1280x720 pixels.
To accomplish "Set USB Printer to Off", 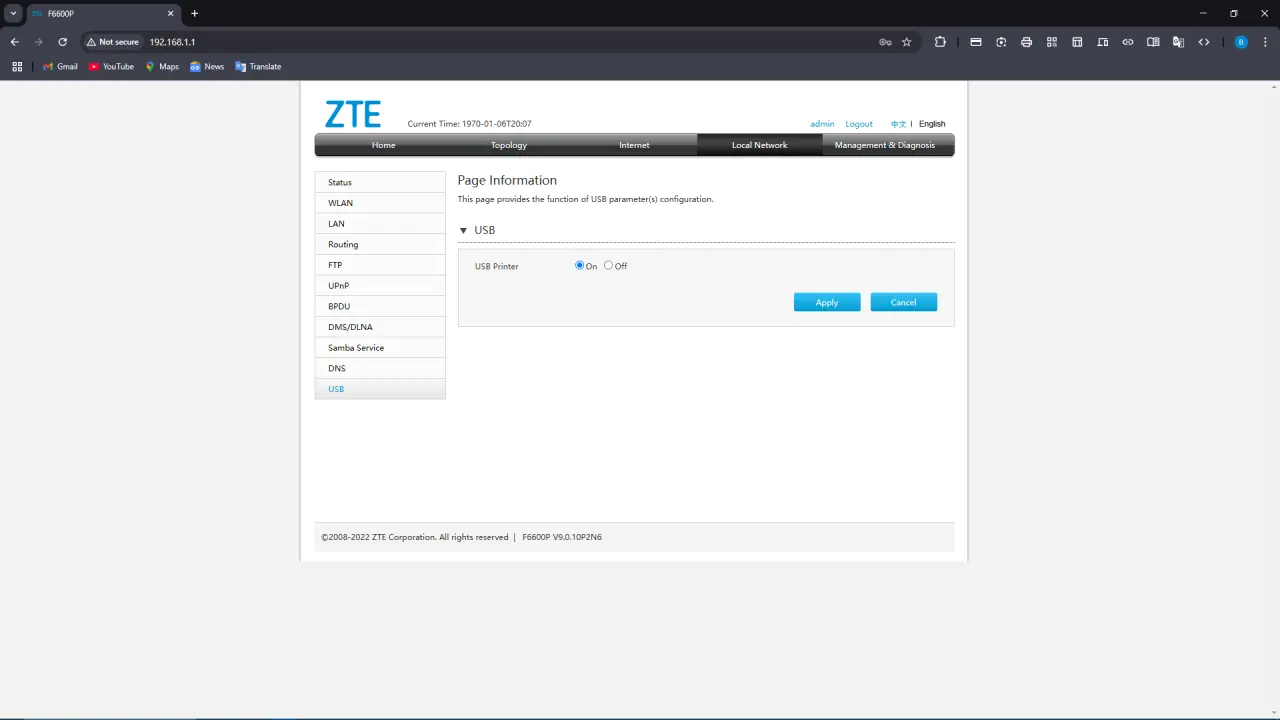I will [608, 265].
